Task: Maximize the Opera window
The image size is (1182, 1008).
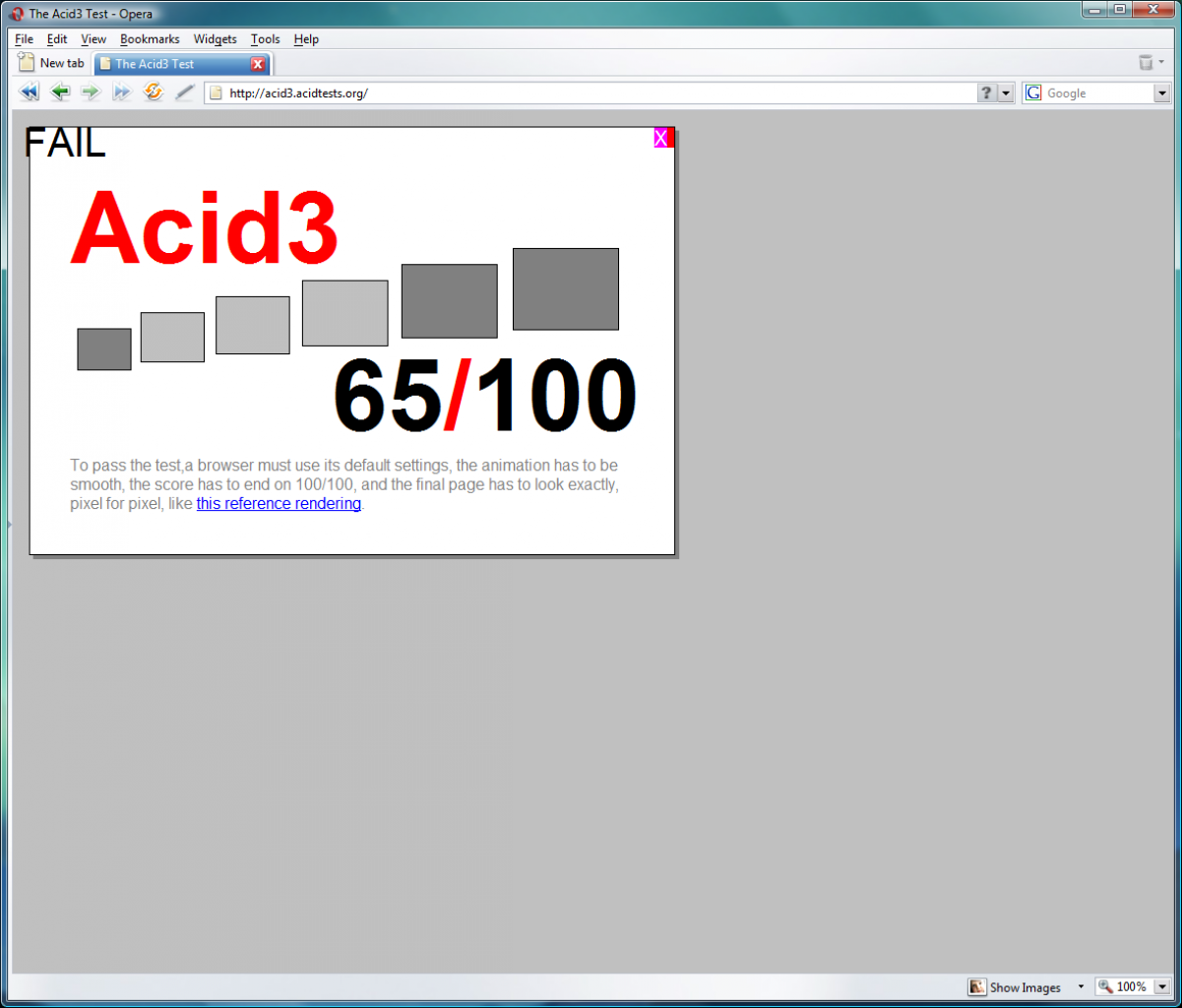Action: (1120, 9)
